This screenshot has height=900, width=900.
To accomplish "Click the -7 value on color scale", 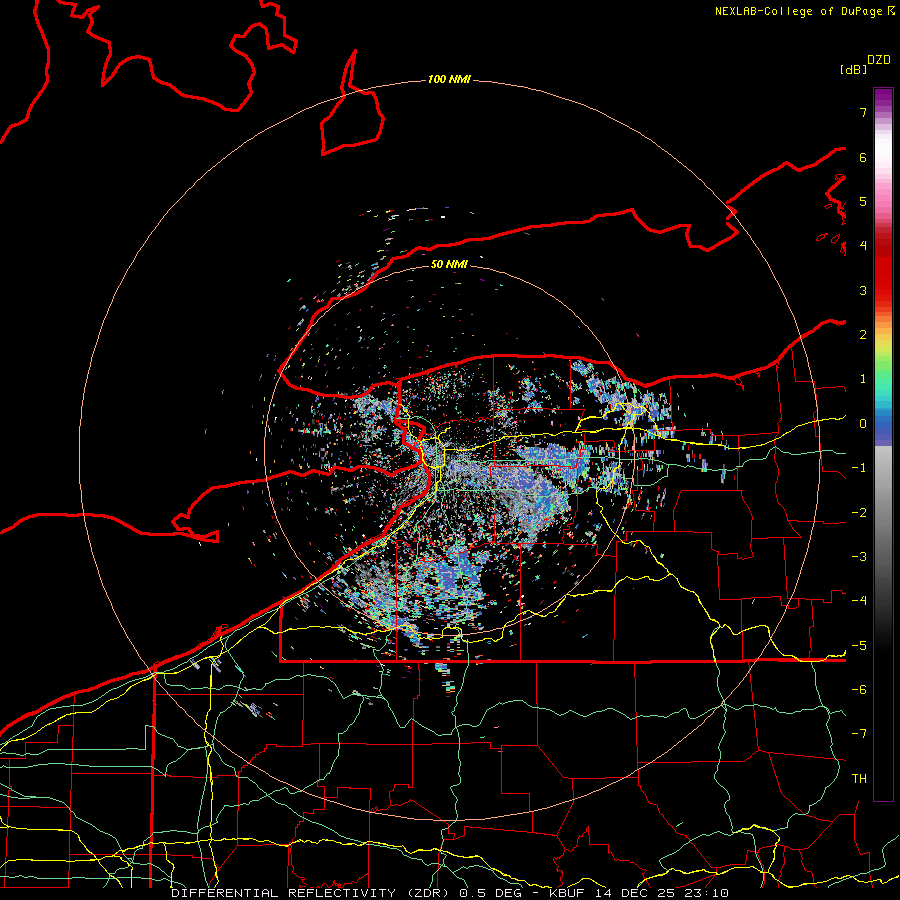I will click(859, 734).
